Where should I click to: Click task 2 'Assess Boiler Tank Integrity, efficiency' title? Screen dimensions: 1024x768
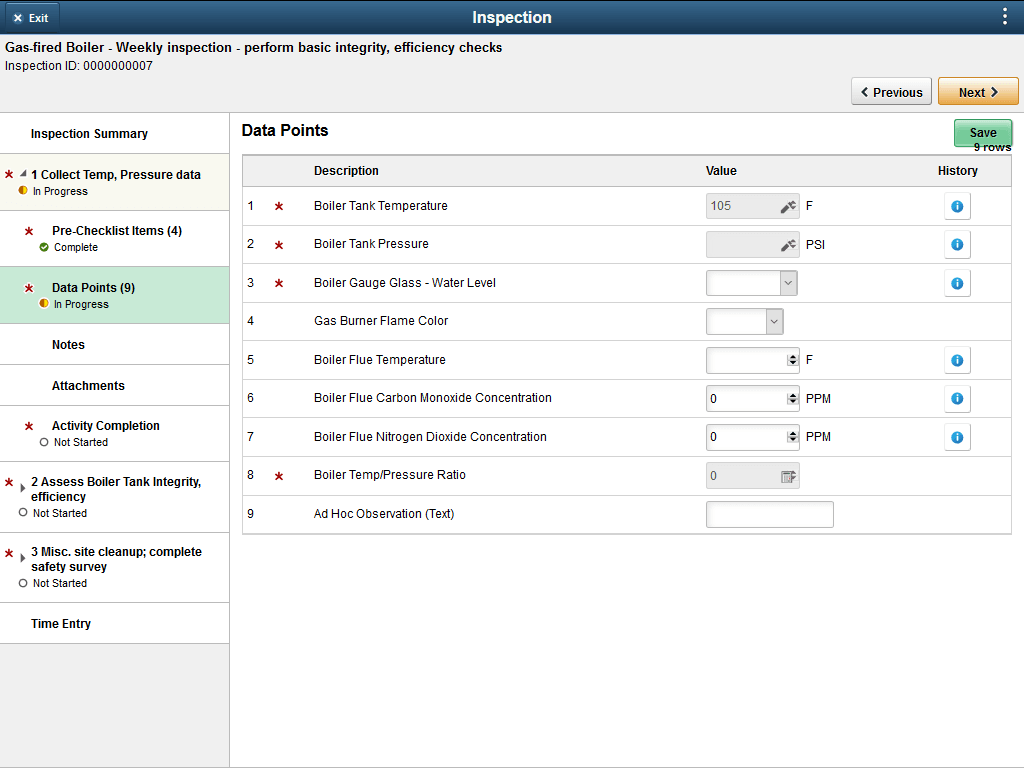(116, 489)
